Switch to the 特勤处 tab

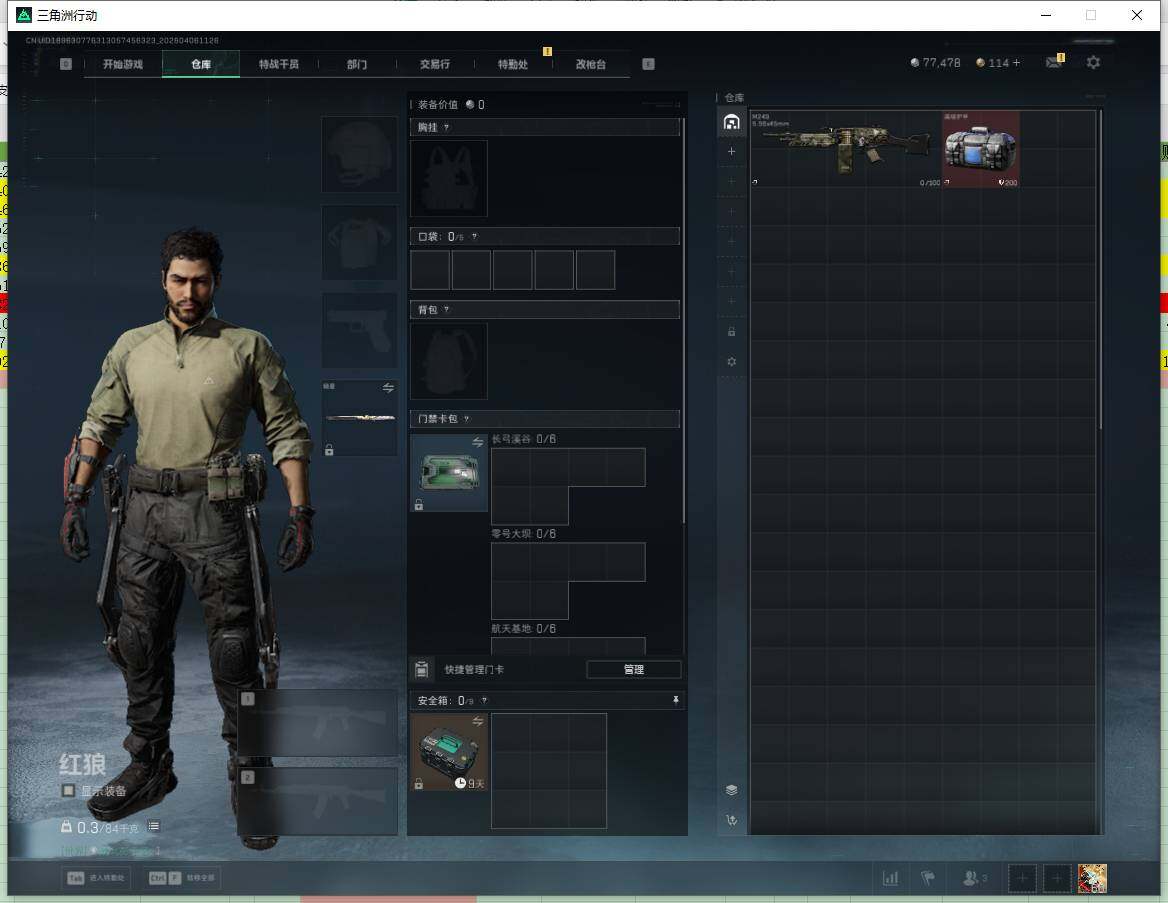point(512,64)
